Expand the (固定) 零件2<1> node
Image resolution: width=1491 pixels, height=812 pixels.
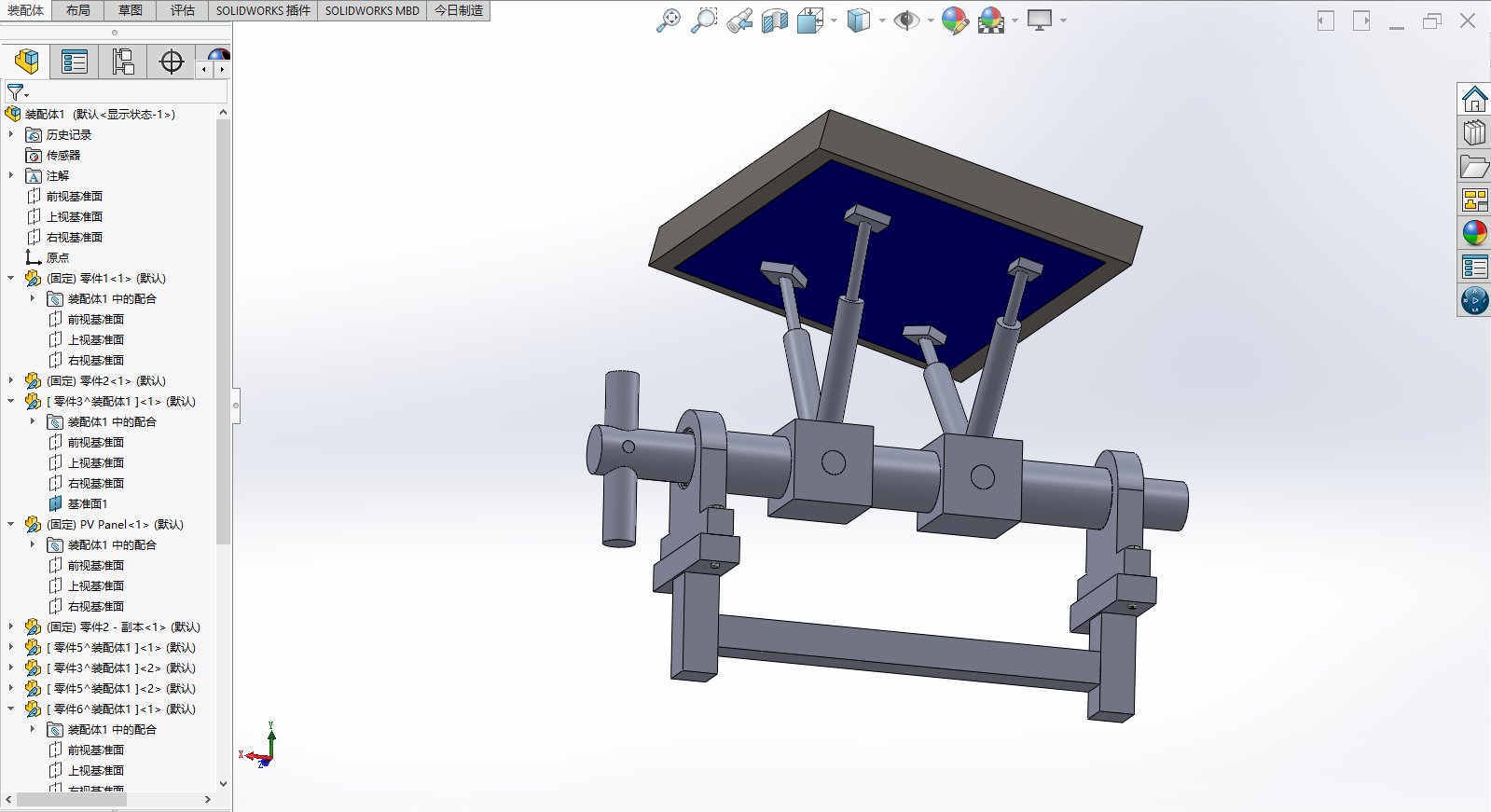pos(11,380)
